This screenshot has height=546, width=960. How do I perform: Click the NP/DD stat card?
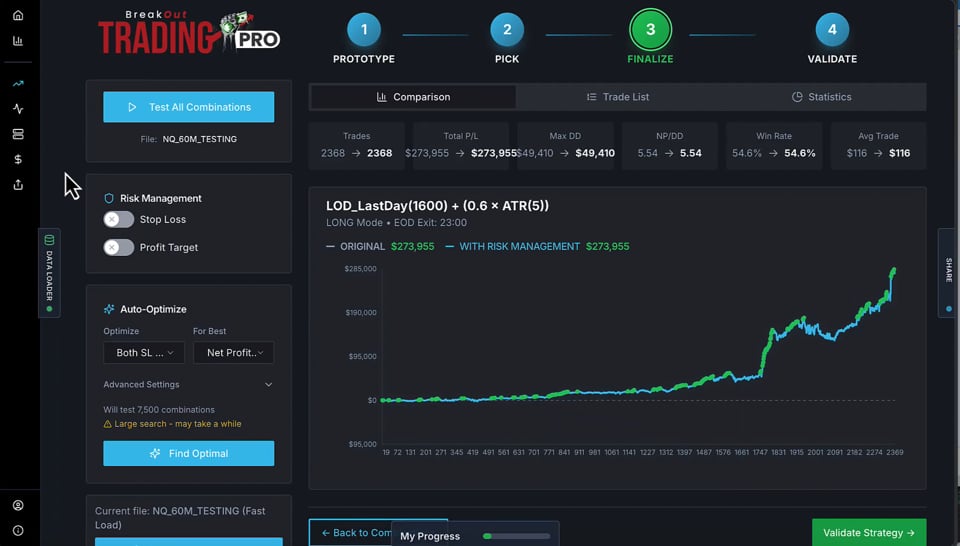tap(669, 146)
